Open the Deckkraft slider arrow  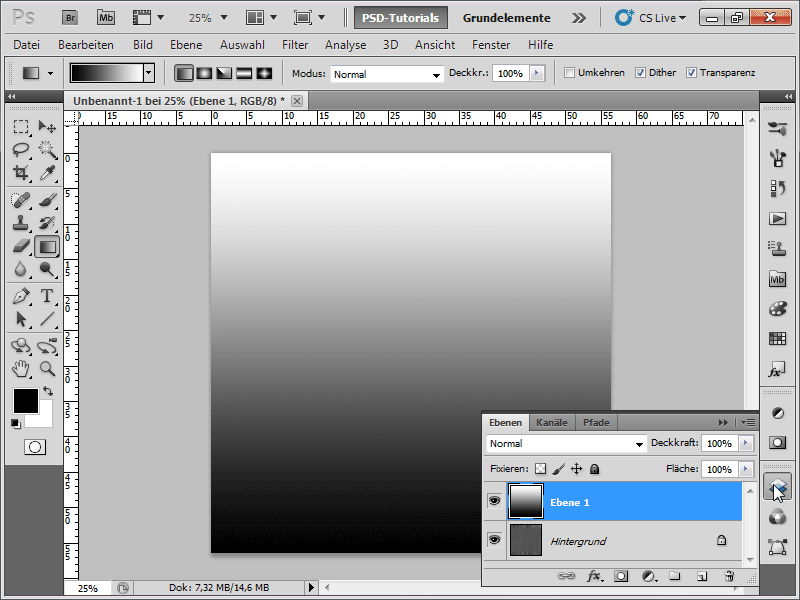pyautogui.click(x=746, y=443)
